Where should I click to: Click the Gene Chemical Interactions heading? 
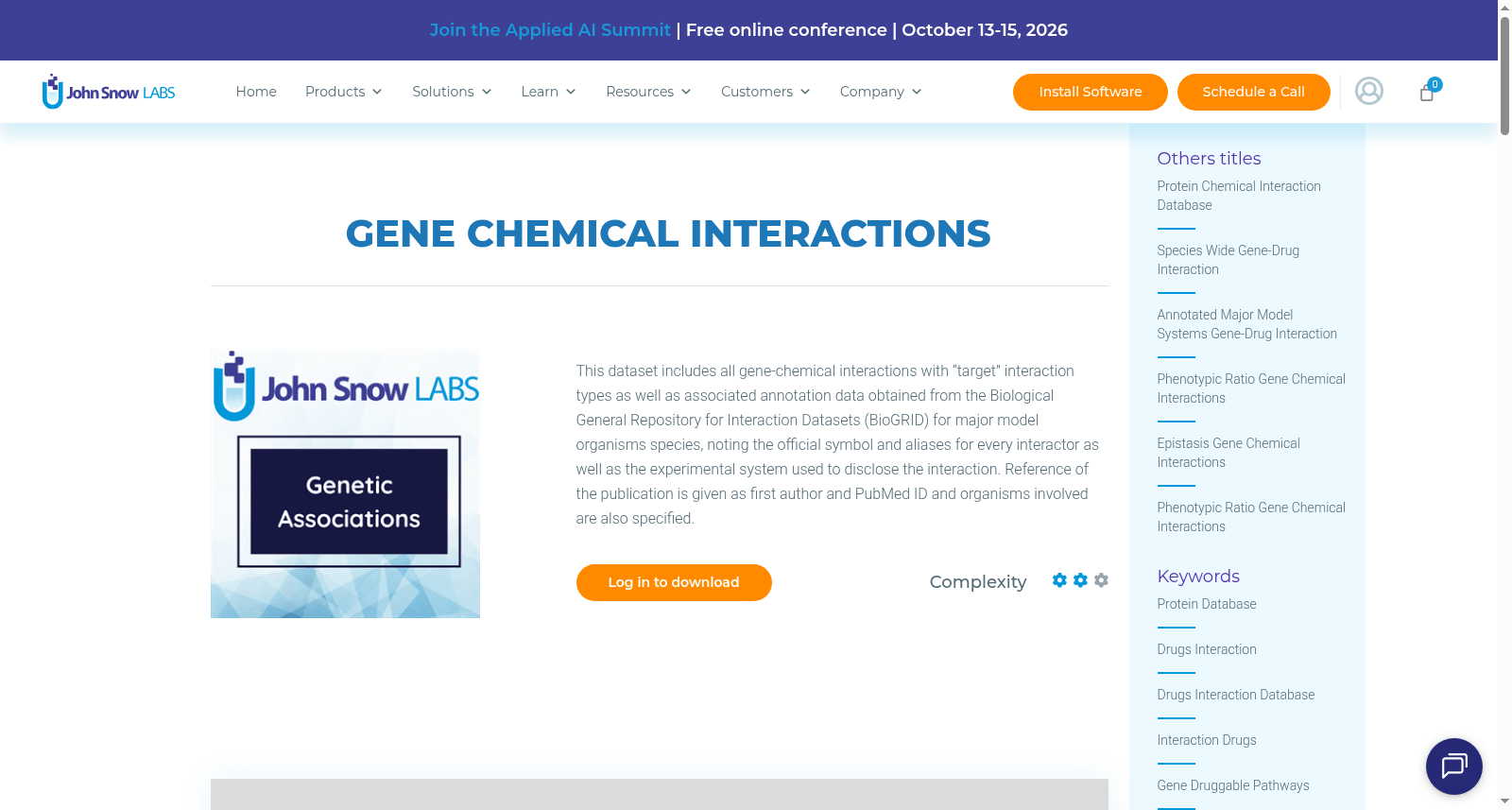[668, 233]
